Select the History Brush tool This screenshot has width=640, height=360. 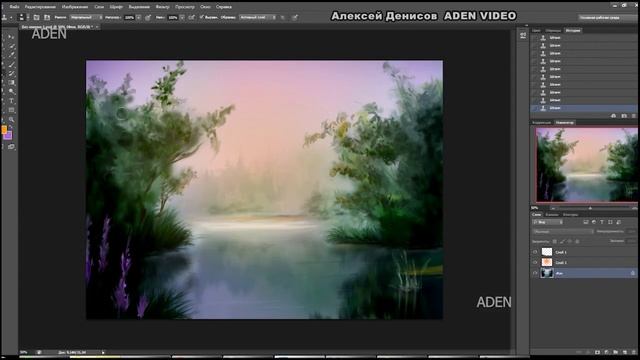(x=12, y=73)
